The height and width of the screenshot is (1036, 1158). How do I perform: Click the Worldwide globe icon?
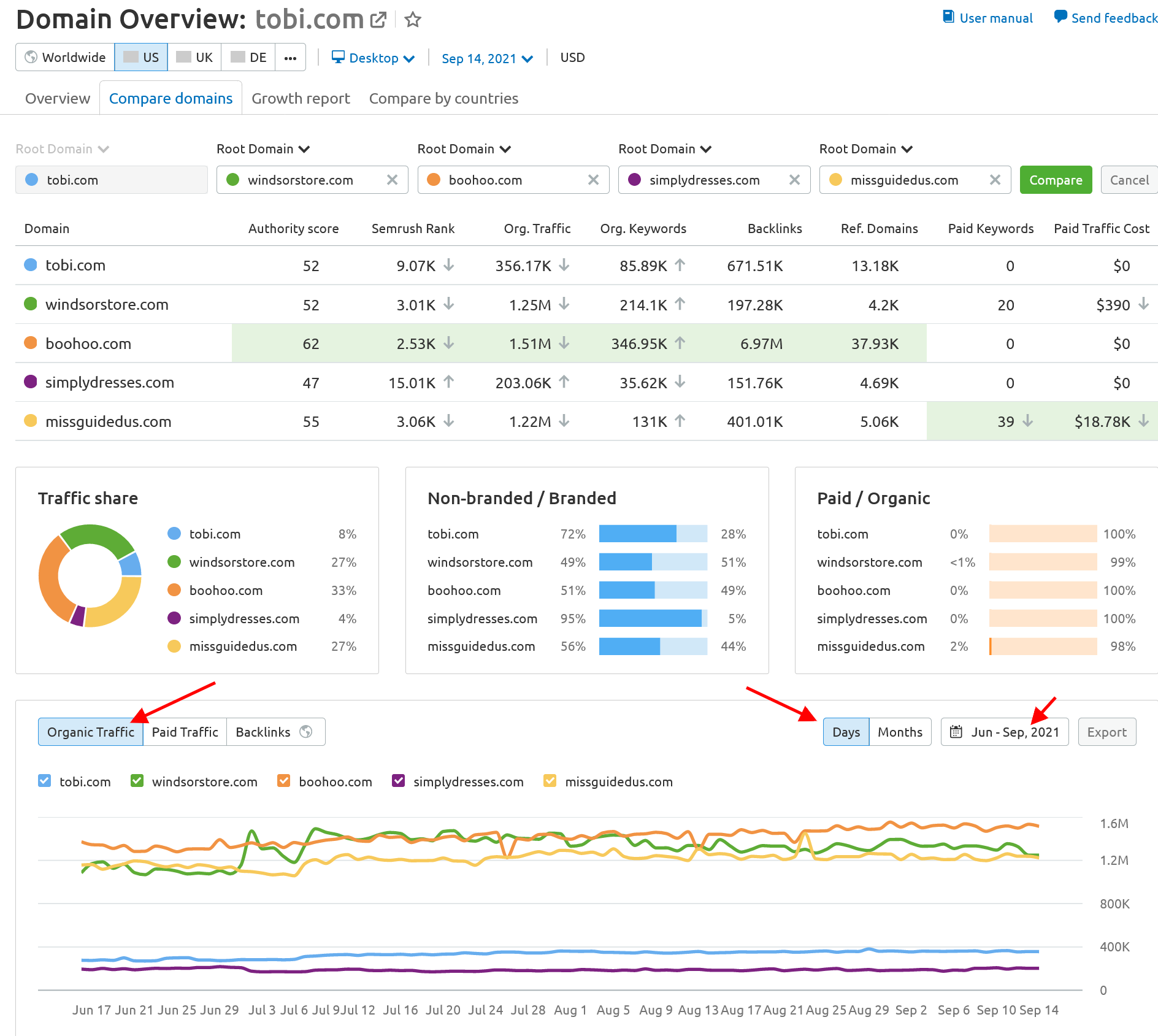click(31, 57)
